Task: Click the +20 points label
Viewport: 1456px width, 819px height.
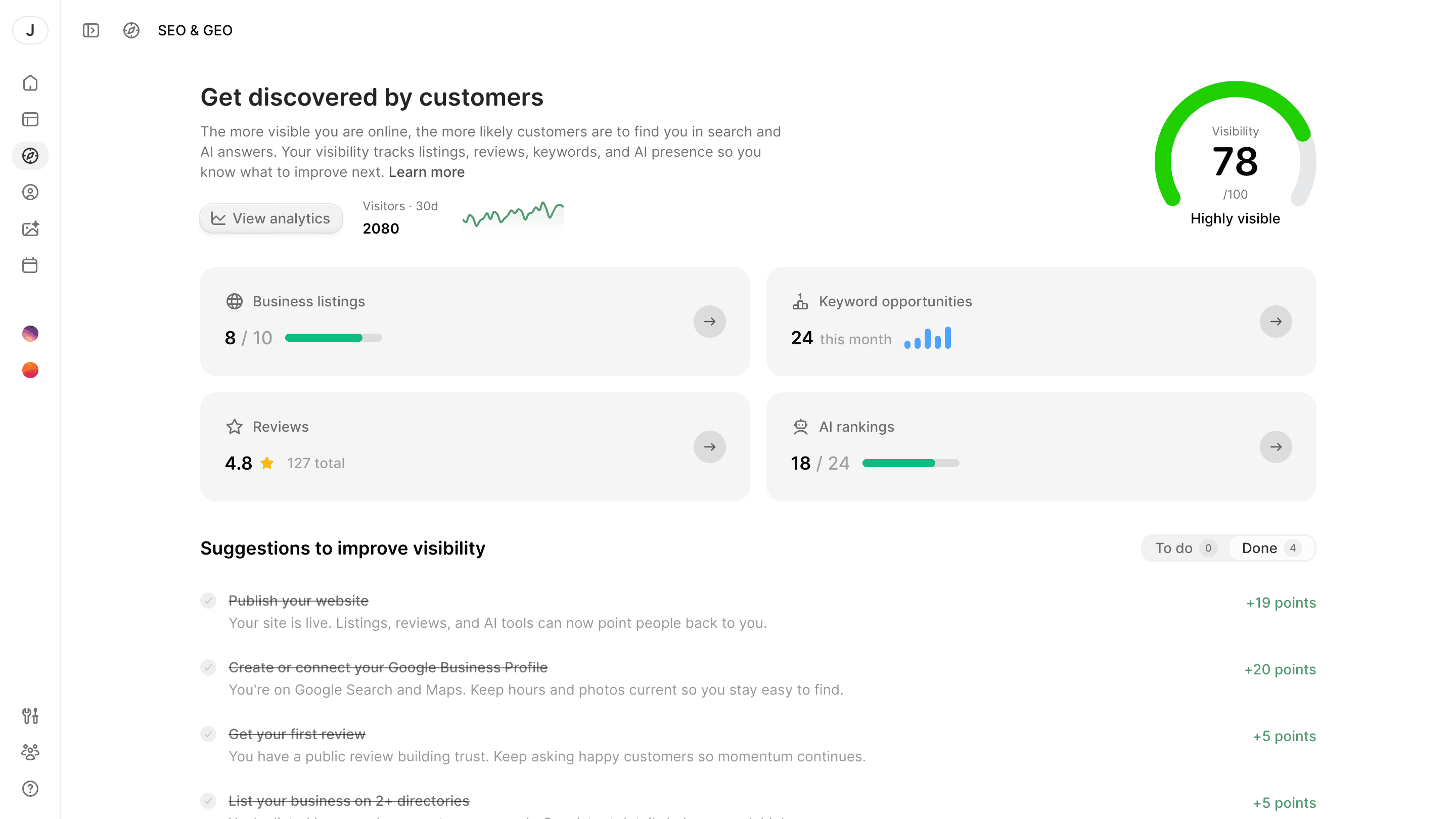Action: (x=1280, y=669)
